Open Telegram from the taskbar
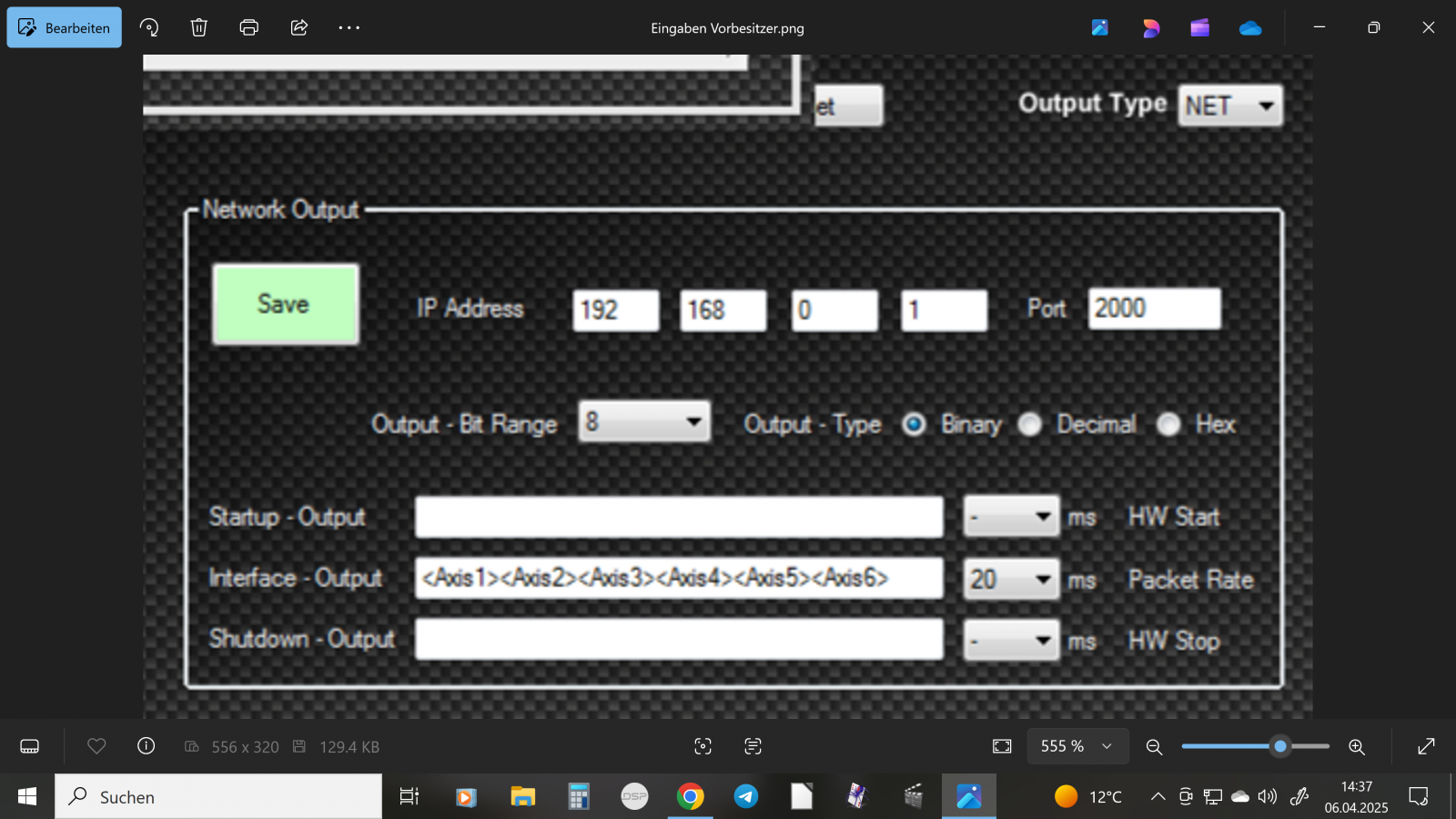The image size is (1456, 819). click(x=746, y=797)
